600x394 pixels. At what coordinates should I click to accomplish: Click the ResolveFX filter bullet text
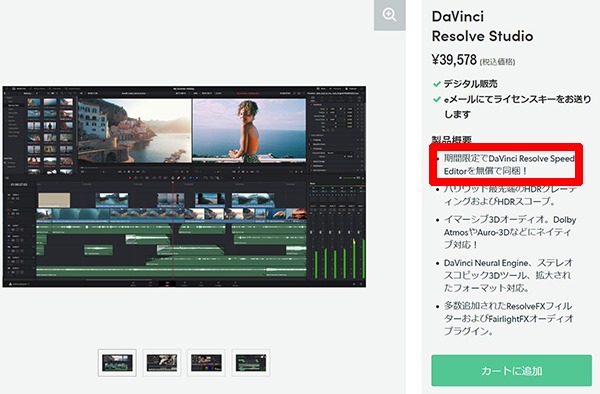point(509,319)
